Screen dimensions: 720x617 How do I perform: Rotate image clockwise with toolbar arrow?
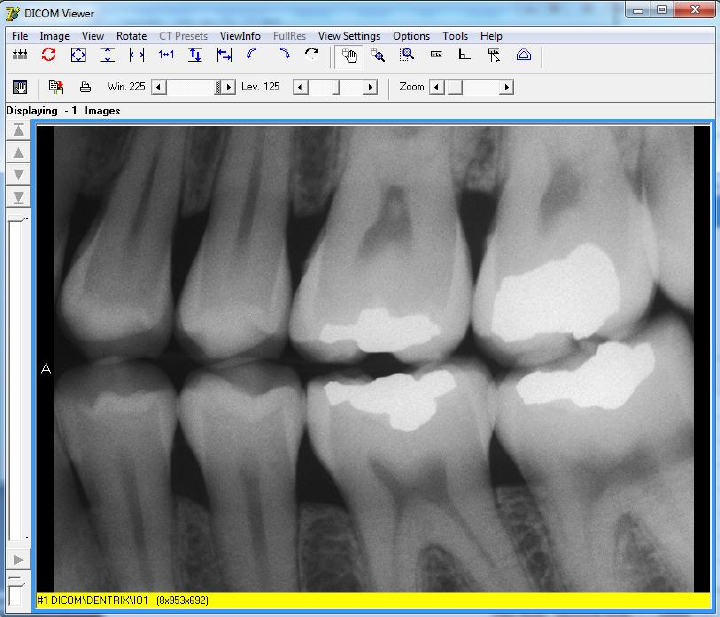(x=284, y=54)
